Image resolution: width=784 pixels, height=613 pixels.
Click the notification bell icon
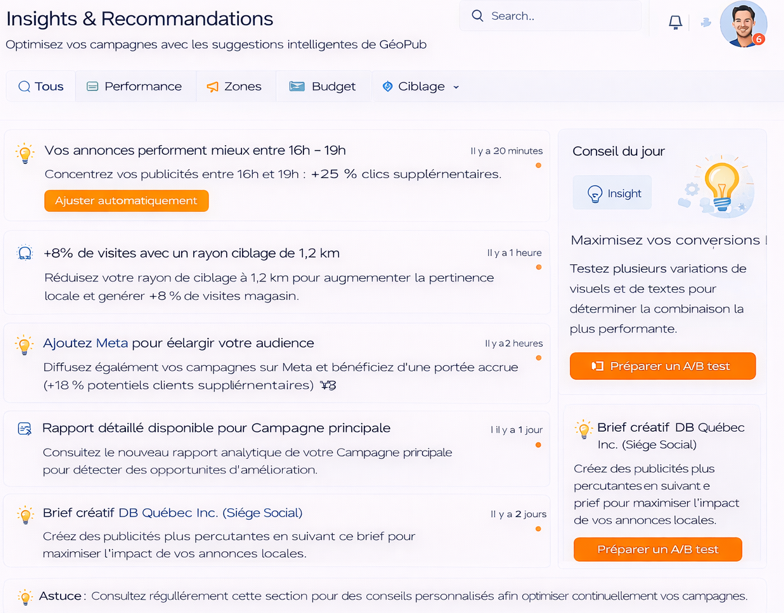[675, 22]
